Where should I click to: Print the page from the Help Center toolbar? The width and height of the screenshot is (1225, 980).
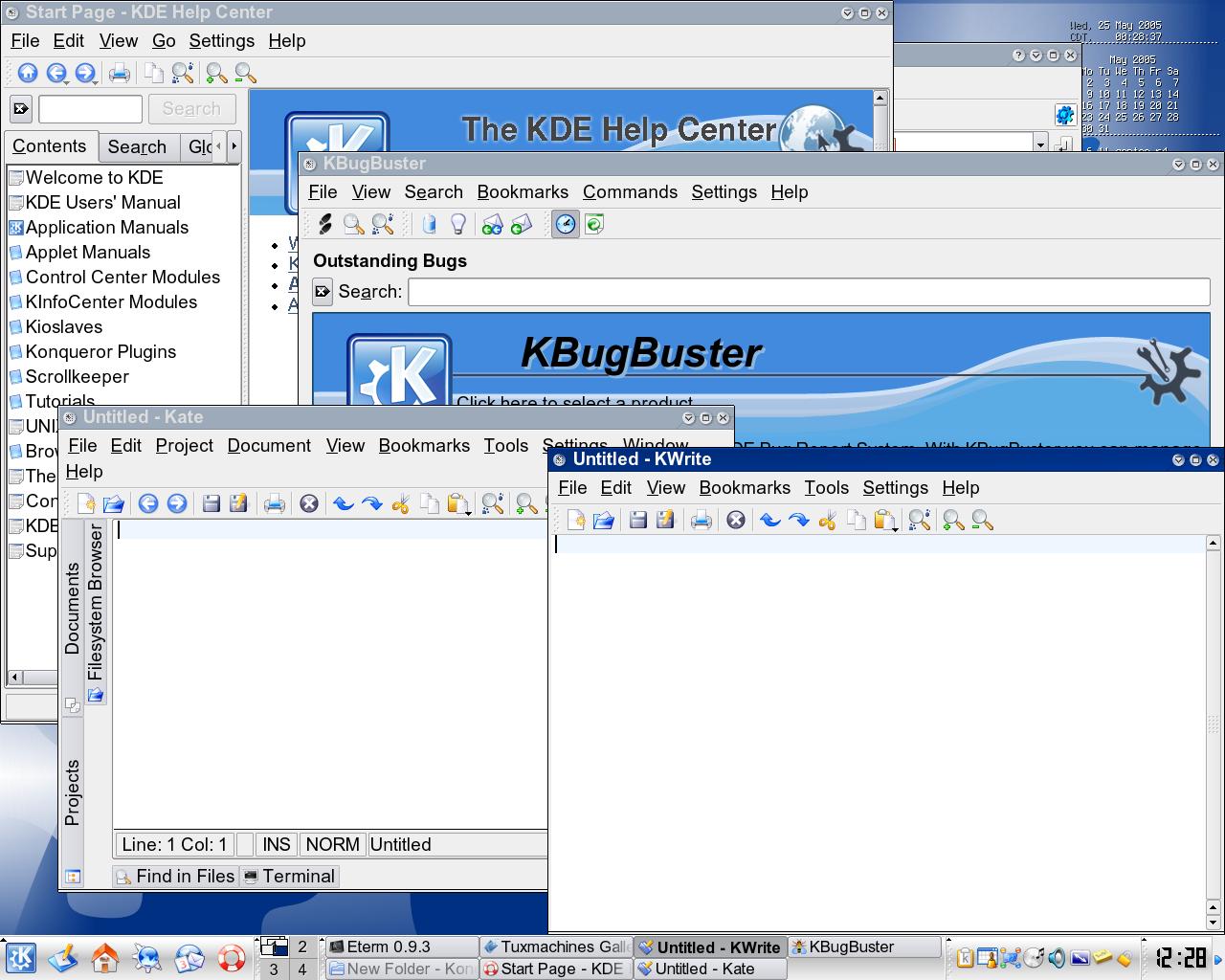point(120,73)
